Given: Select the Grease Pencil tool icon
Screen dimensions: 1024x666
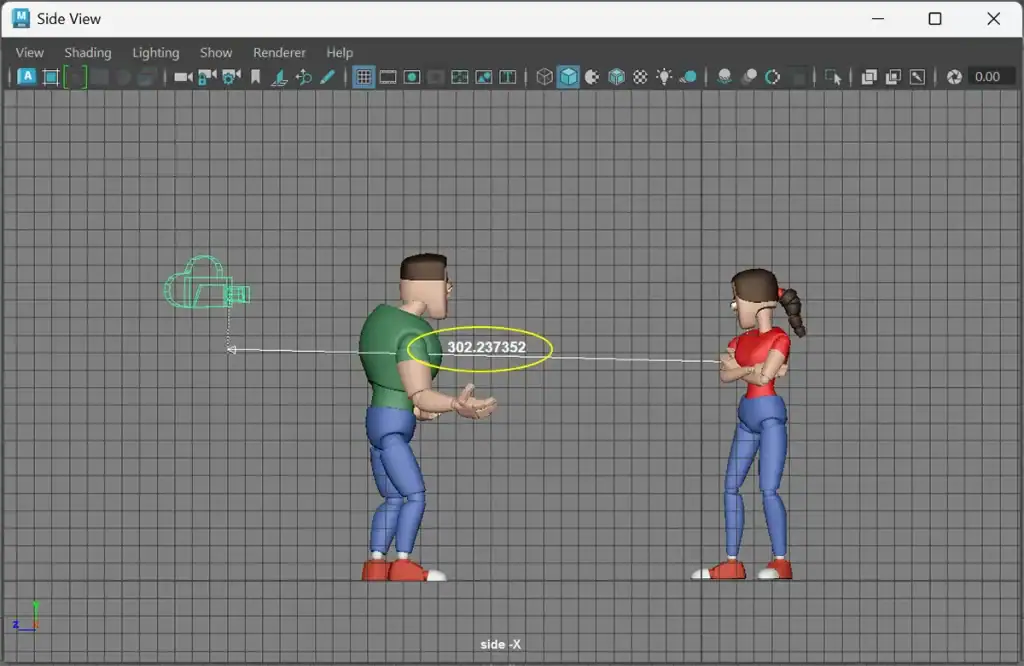Looking at the screenshot, I should point(328,77).
